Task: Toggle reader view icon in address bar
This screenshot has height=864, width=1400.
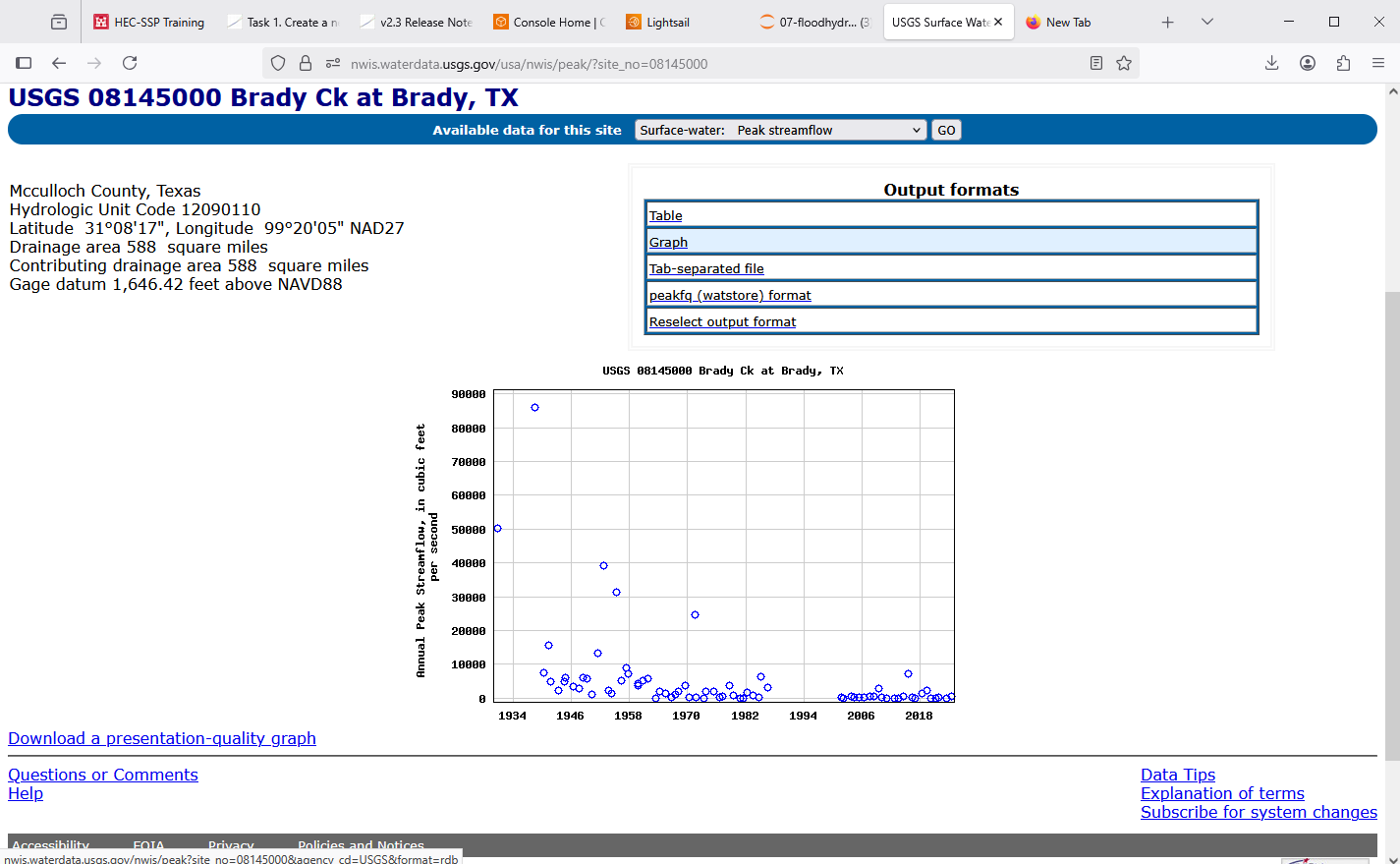Action: [1096, 63]
